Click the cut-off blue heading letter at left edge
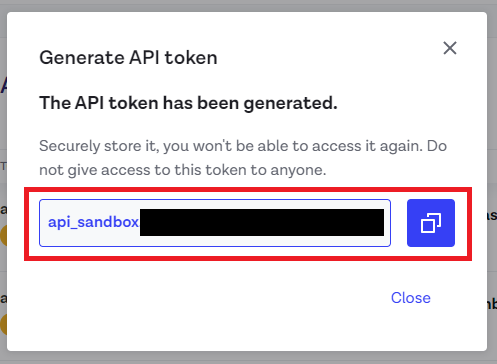Screen dimensions: 497x364 click(3, 86)
